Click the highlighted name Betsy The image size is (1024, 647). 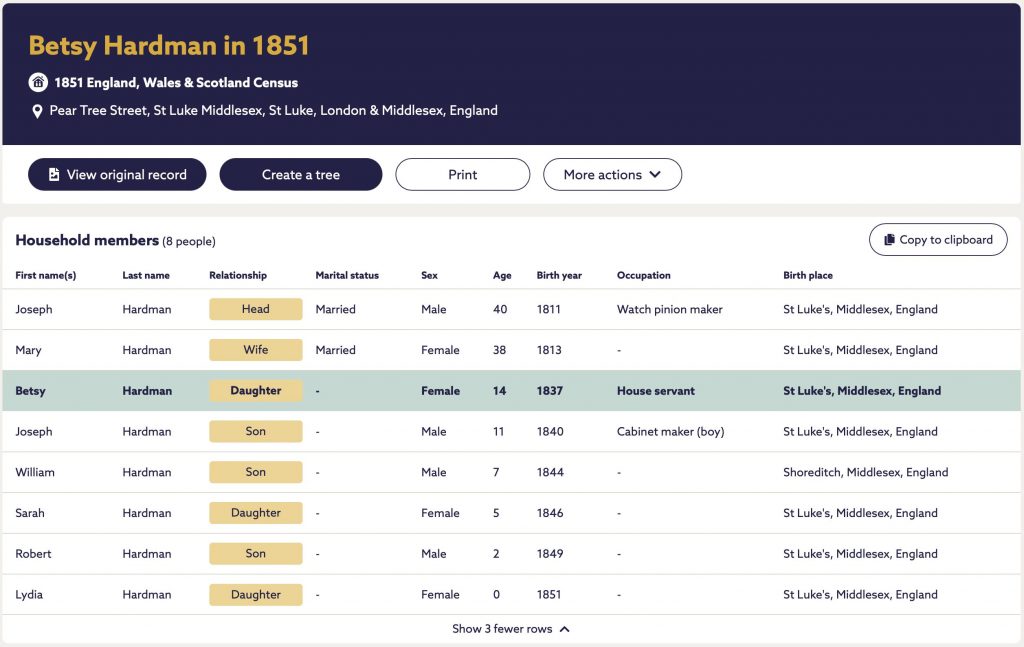(x=30, y=391)
